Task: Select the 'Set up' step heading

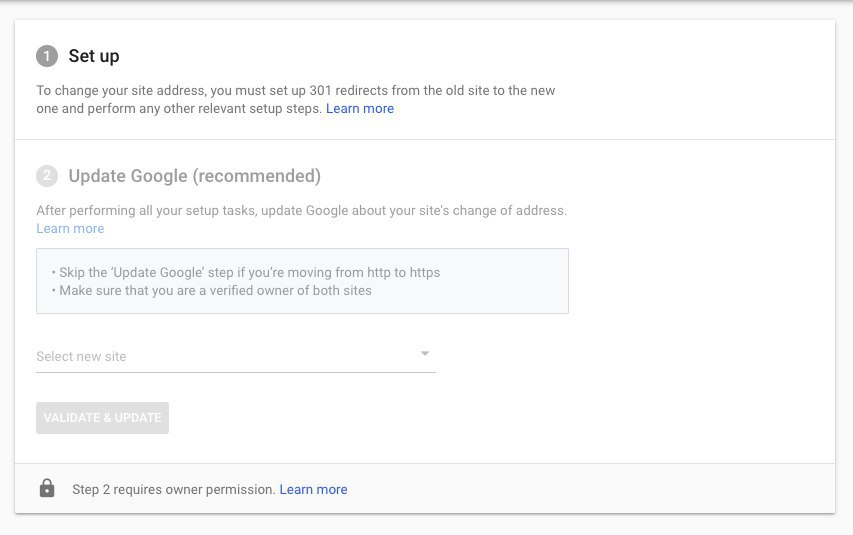Action: (x=94, y=56)
